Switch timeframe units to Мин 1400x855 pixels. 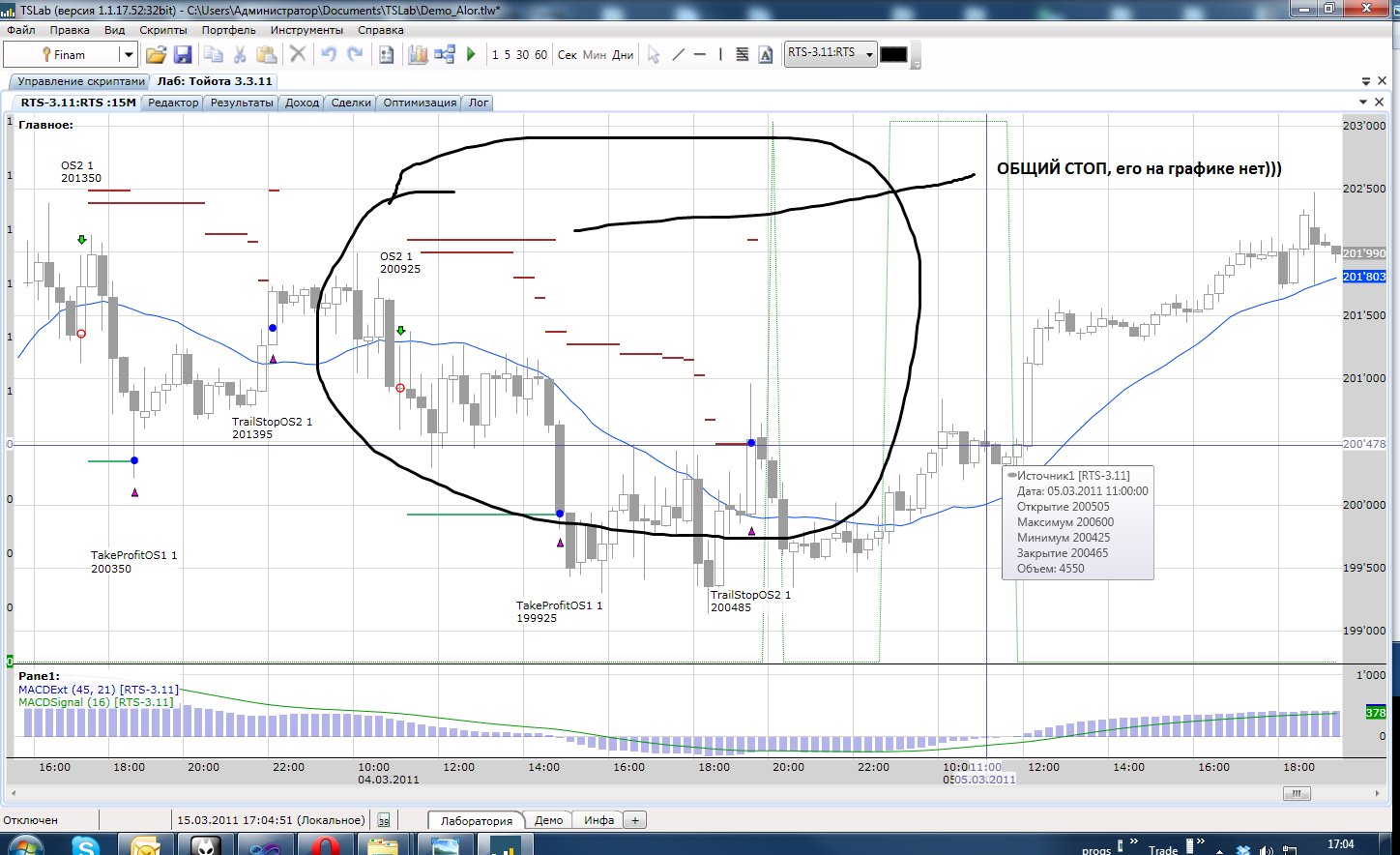pyautogui.click(x=595, y=55)
